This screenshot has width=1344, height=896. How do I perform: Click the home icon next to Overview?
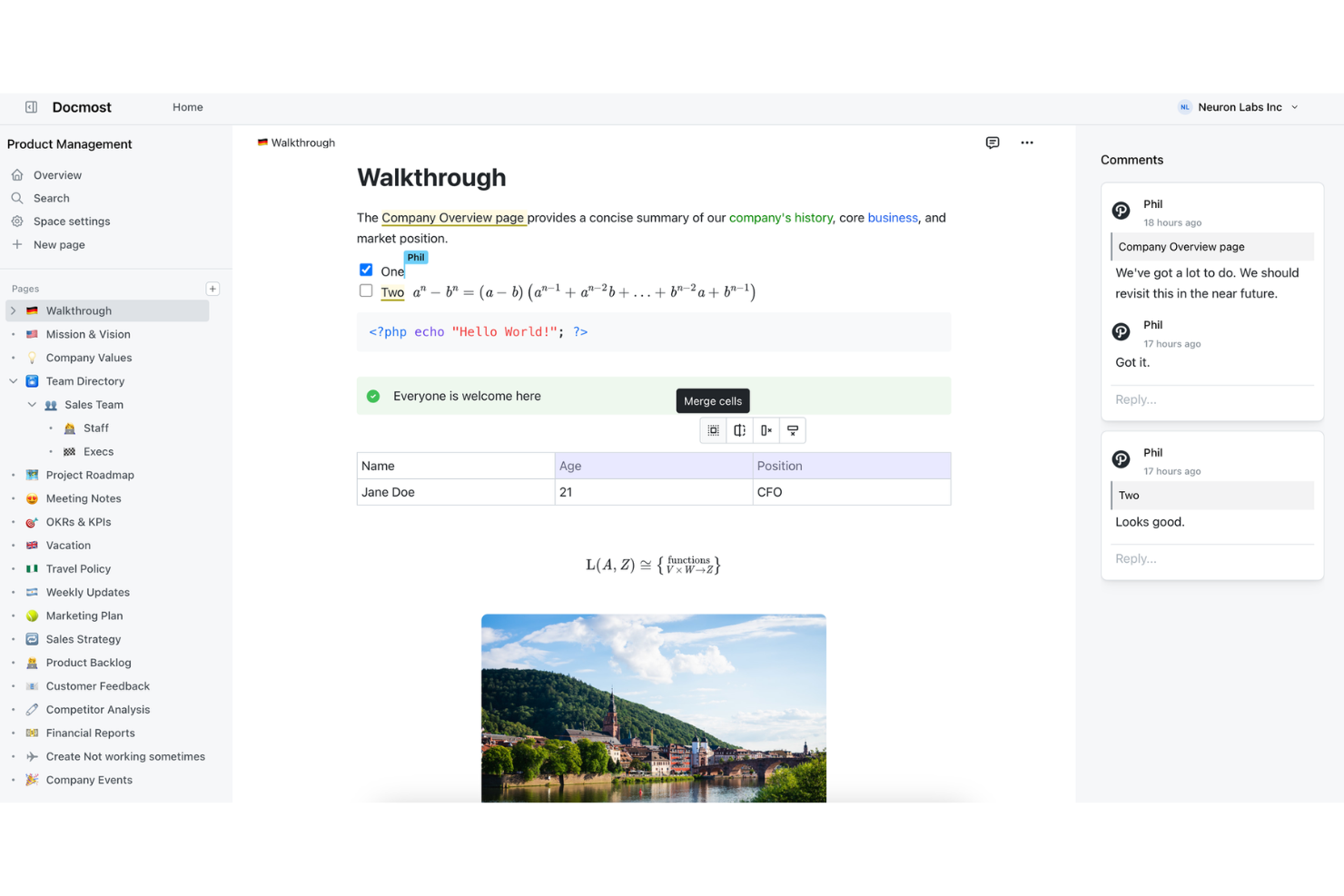[x=17, y=174]
